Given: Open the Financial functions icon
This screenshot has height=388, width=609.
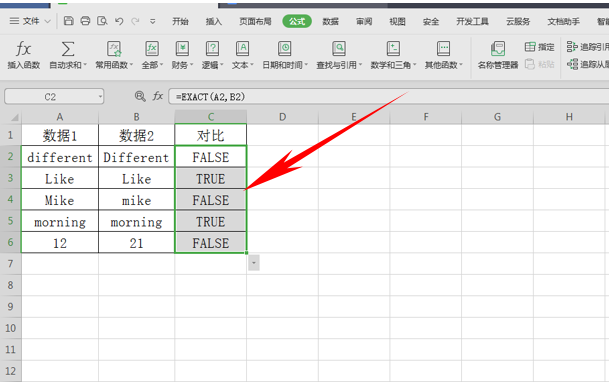Looking at the screenshot, I should (182, 49).
